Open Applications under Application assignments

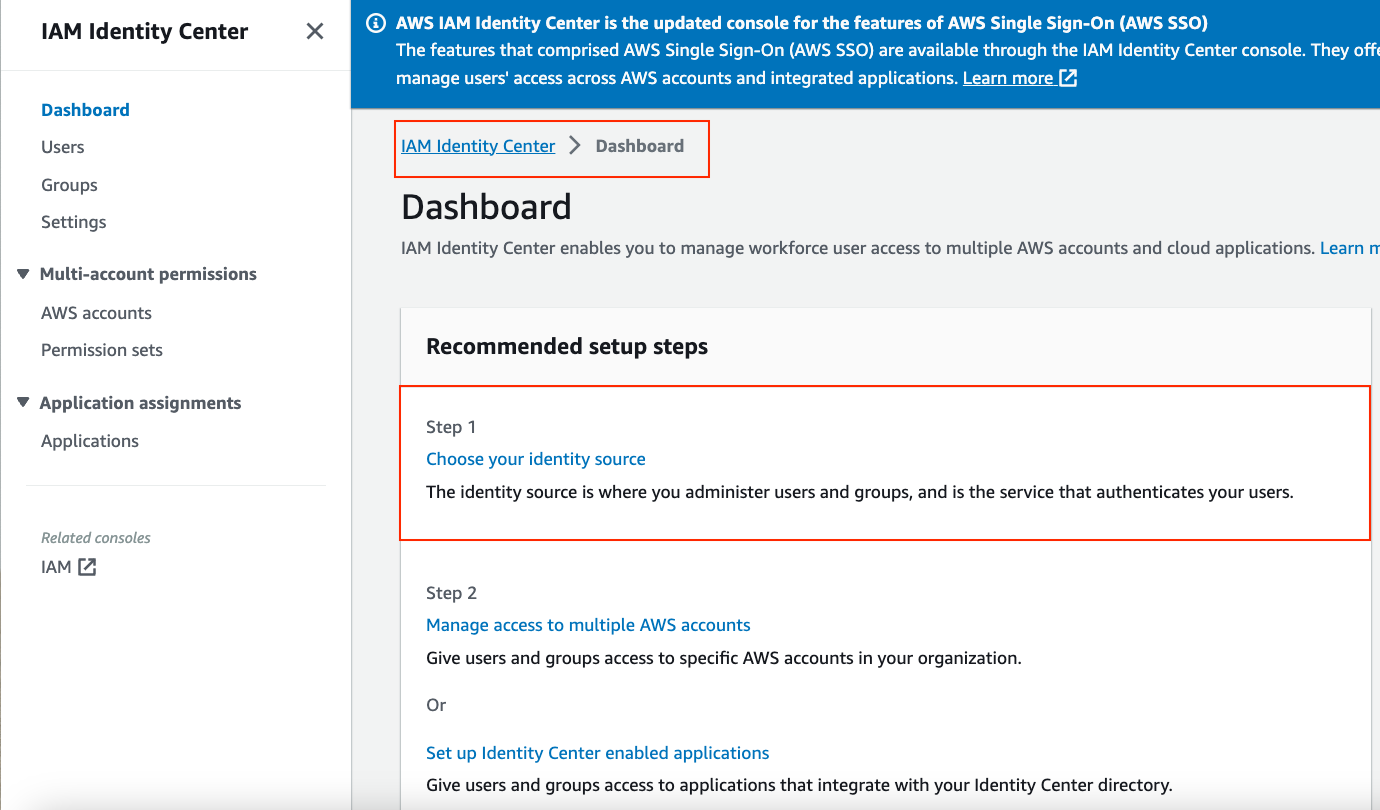click(90, 440)
